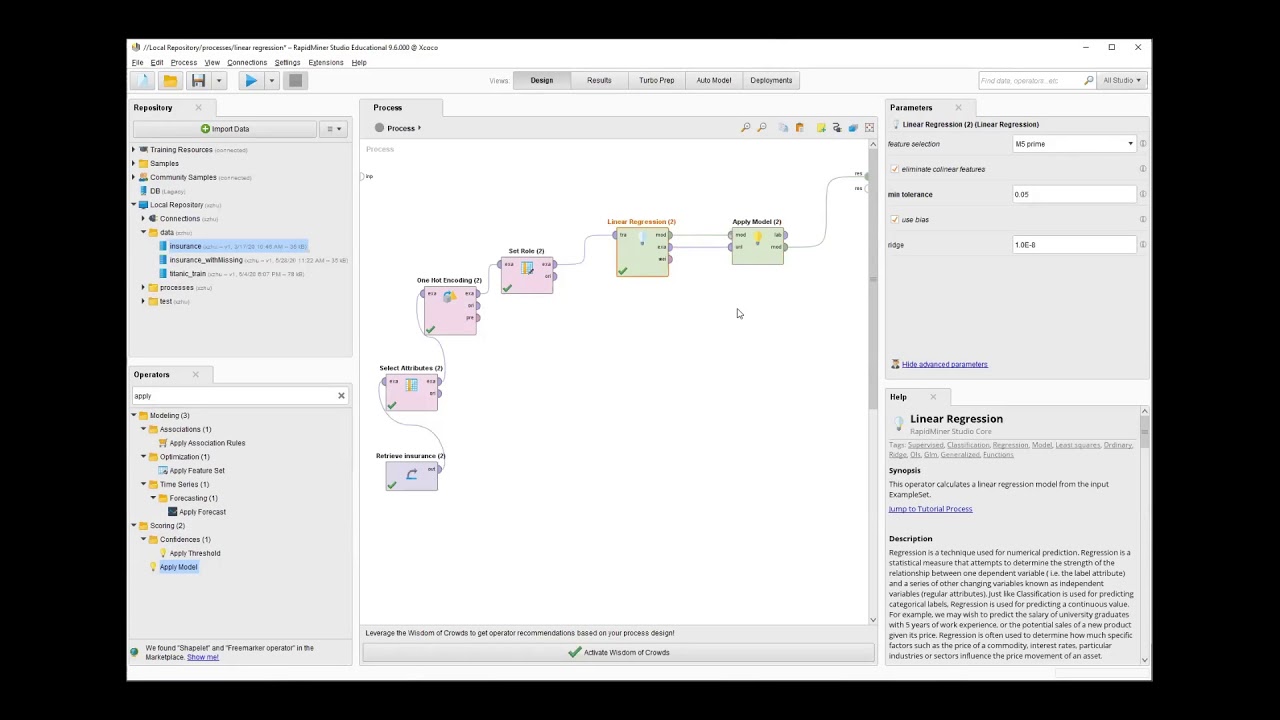Select the Linear Regression (2) operator
Screen dimensions: 1280x720
(x=642, y=253)
